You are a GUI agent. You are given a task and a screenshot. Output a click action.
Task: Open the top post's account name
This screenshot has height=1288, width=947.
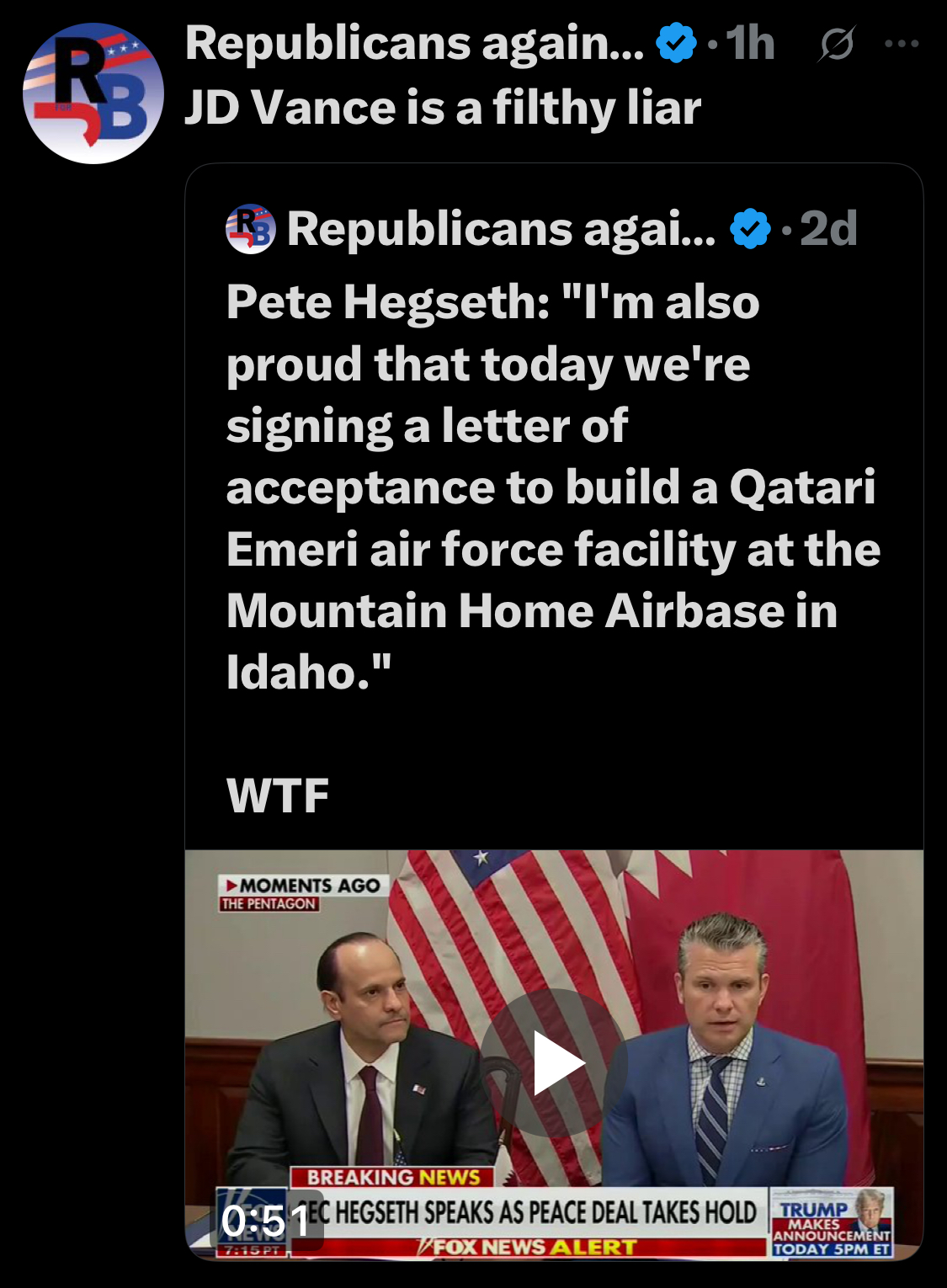414,44
